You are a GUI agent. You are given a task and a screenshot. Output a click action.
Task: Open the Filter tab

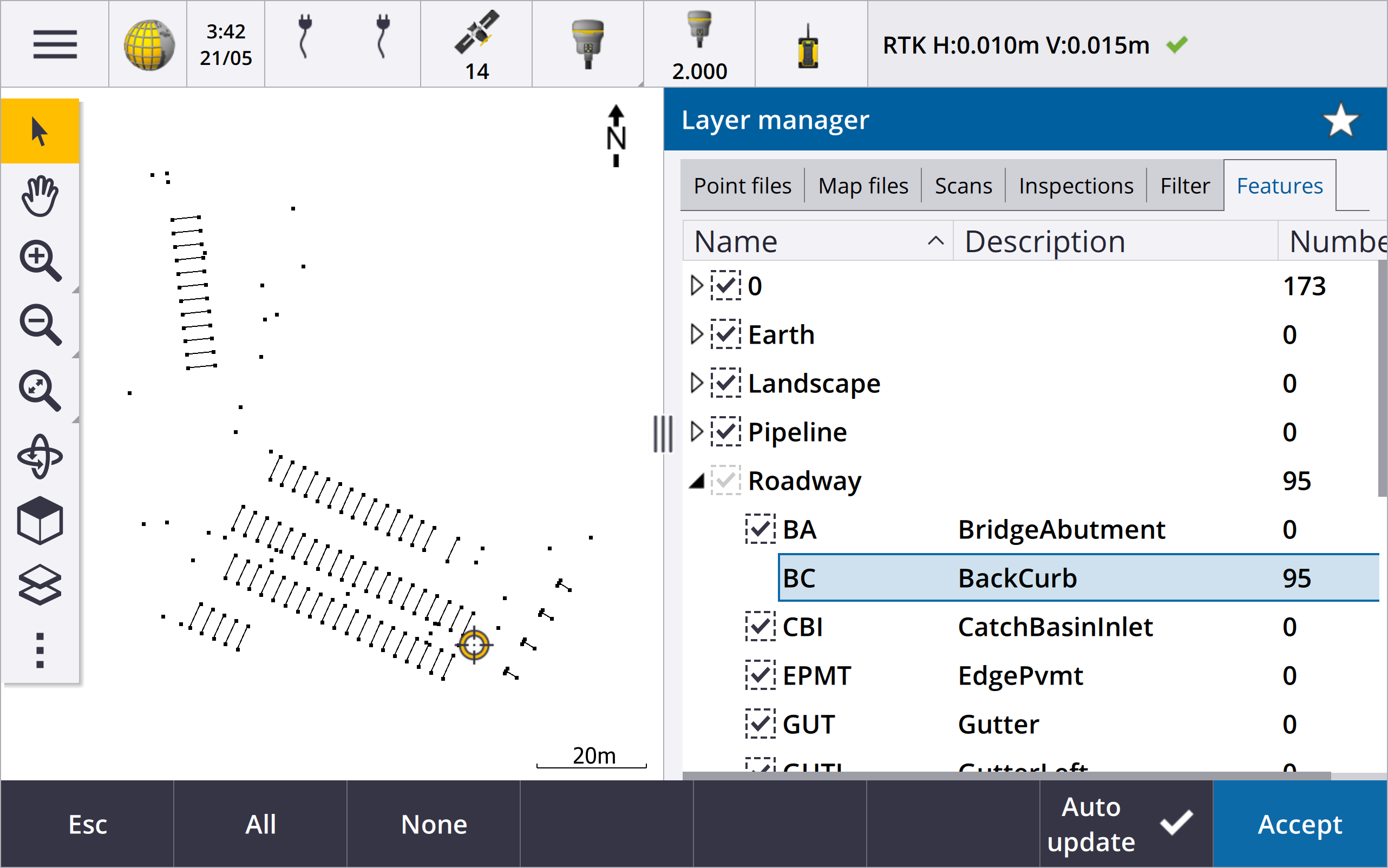point(1184,186)
